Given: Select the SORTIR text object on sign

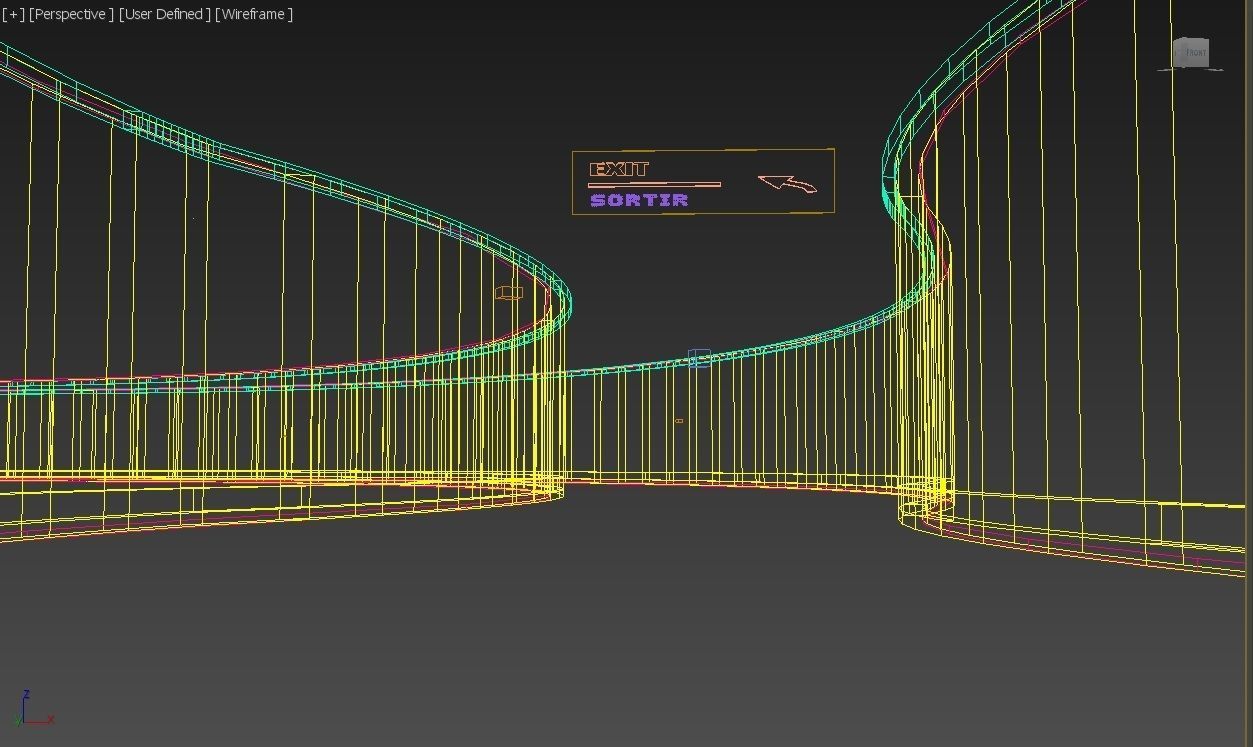Looking at the screenshot, I should [x=639, y=200].
